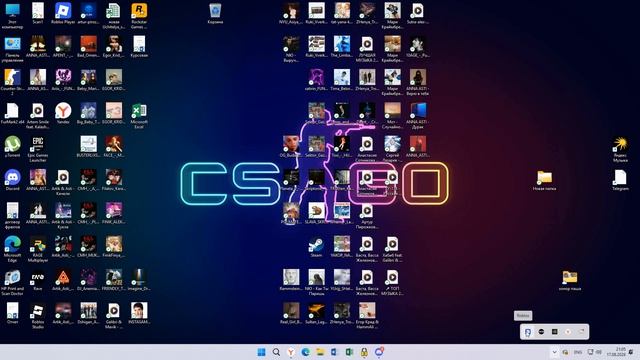Viewport: 640px width, 360px height.
Task: Select the INSTASAM music file
Action: pos(139,313)
